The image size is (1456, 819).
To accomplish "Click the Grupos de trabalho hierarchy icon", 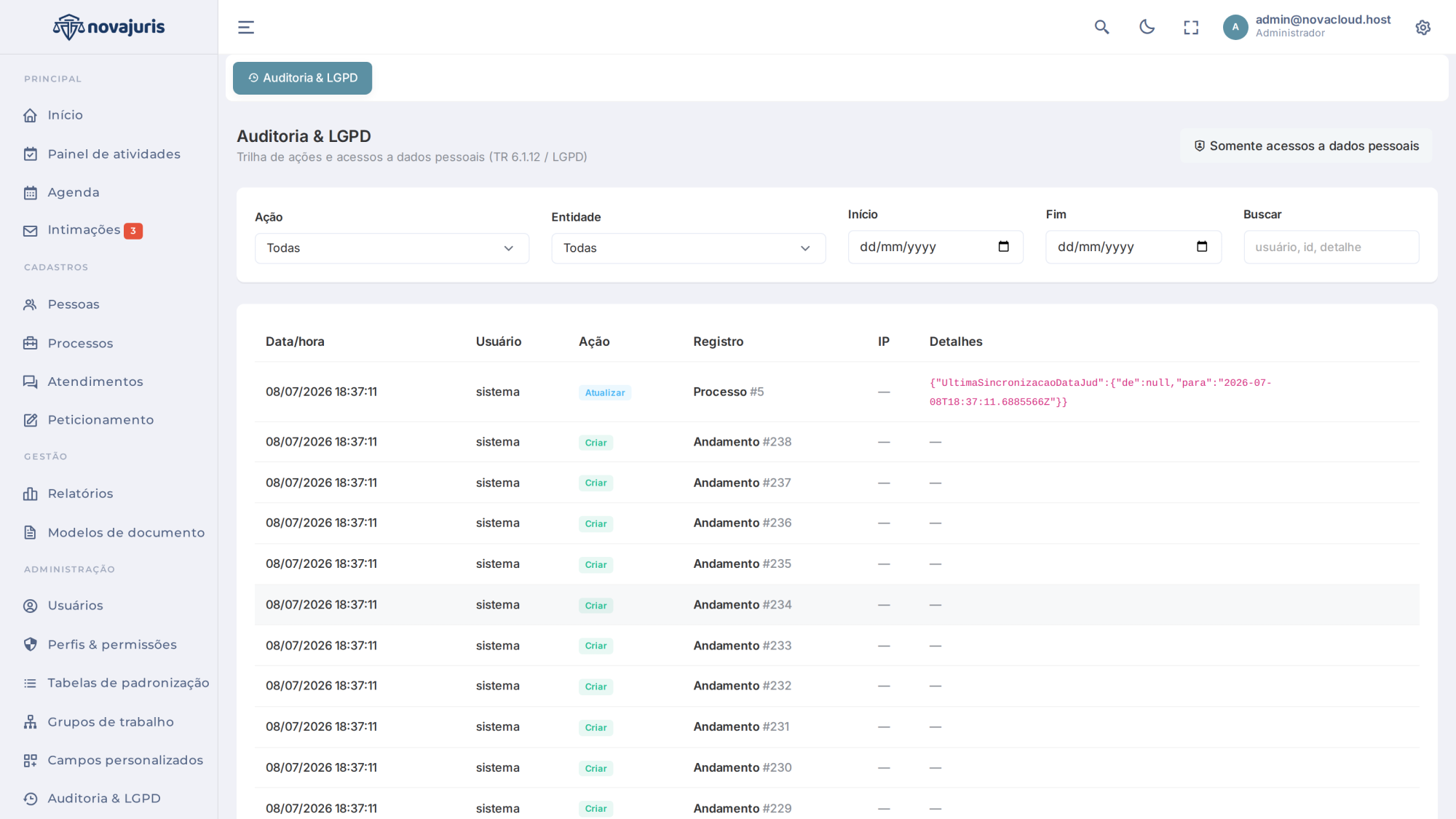I will [30, 721].
